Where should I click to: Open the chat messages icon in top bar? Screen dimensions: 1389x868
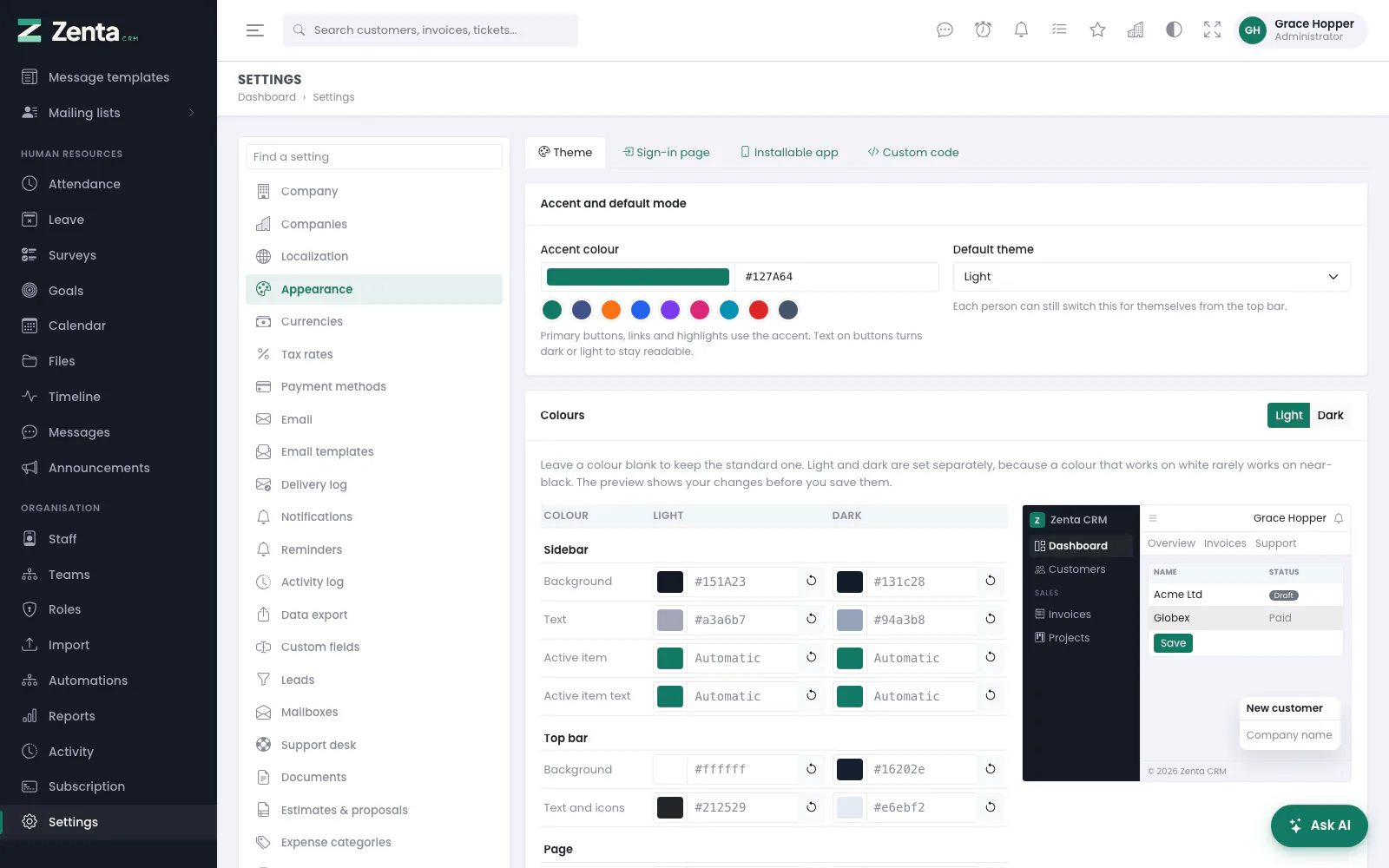pos(945,30)
